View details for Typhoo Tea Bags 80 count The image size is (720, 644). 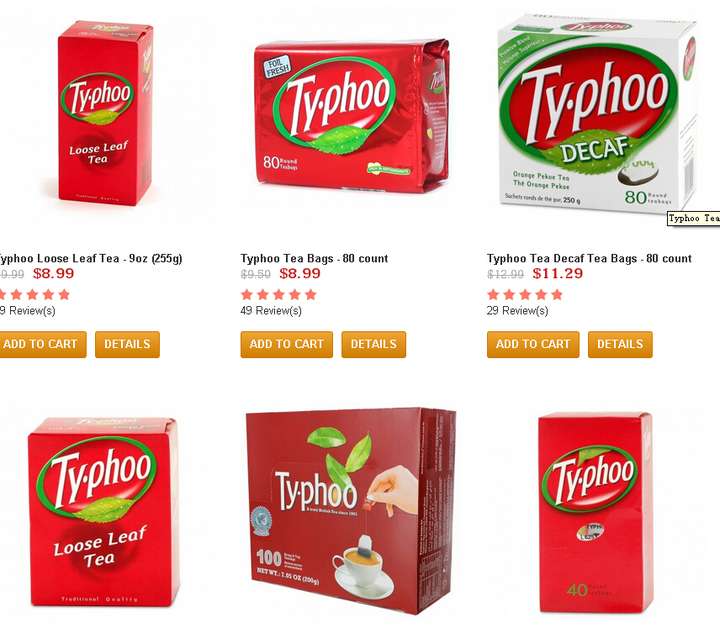click(x=374, y=344)
